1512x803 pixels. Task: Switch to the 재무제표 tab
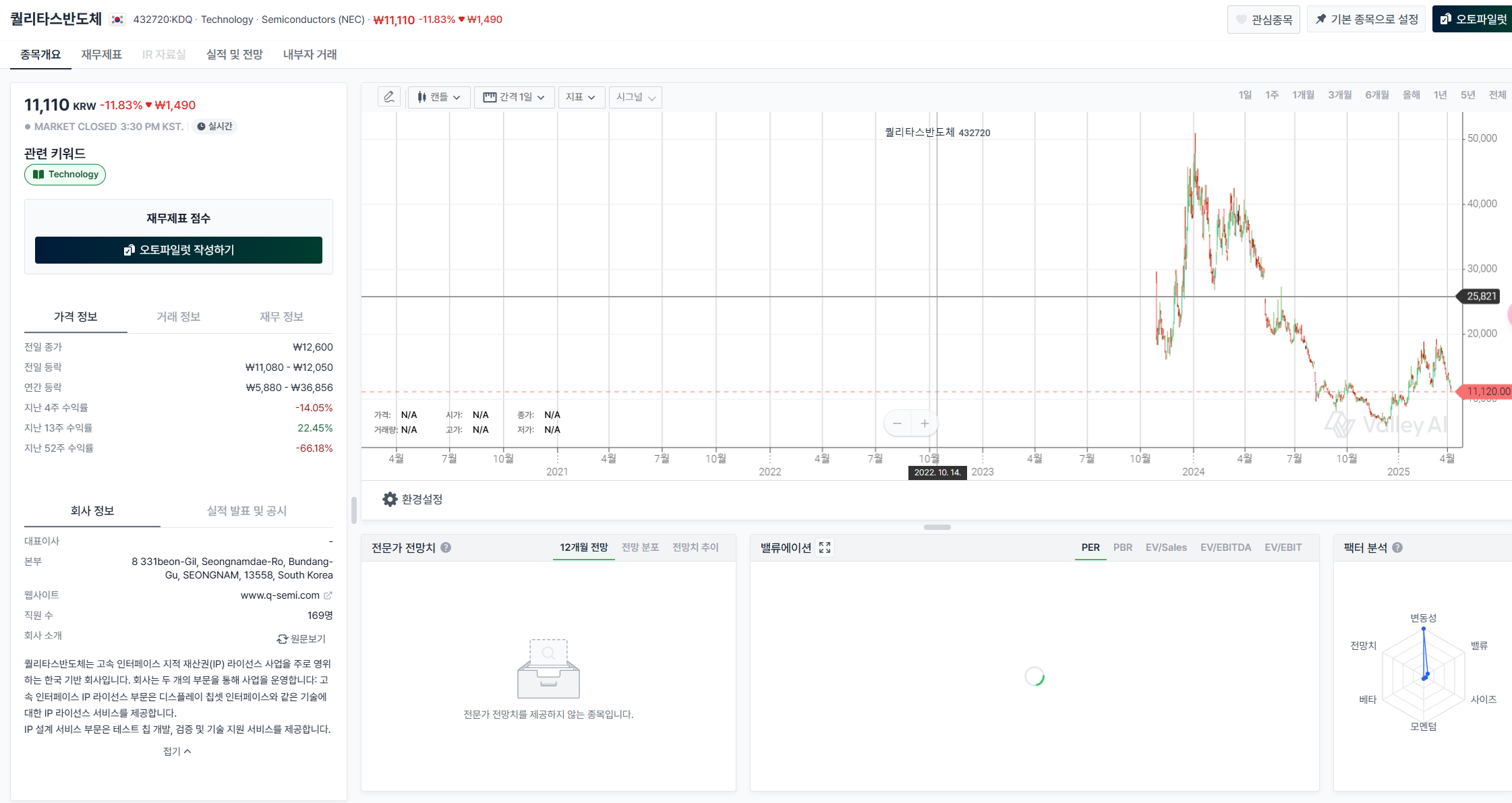101,55
